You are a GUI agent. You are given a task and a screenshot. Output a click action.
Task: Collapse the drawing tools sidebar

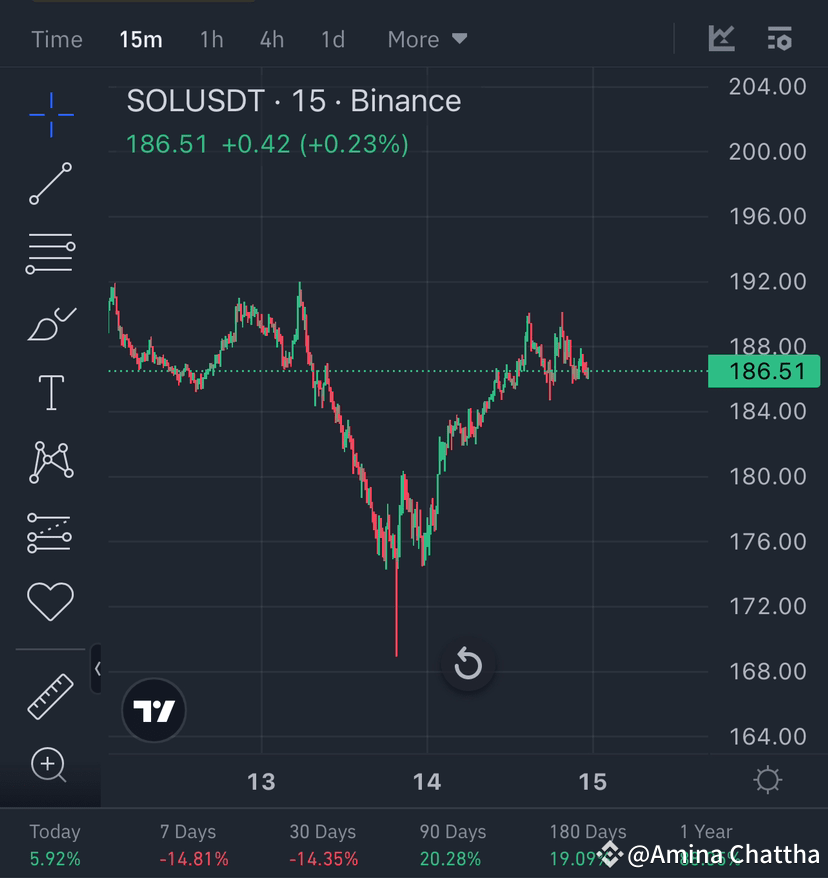(x=96, y=668)
